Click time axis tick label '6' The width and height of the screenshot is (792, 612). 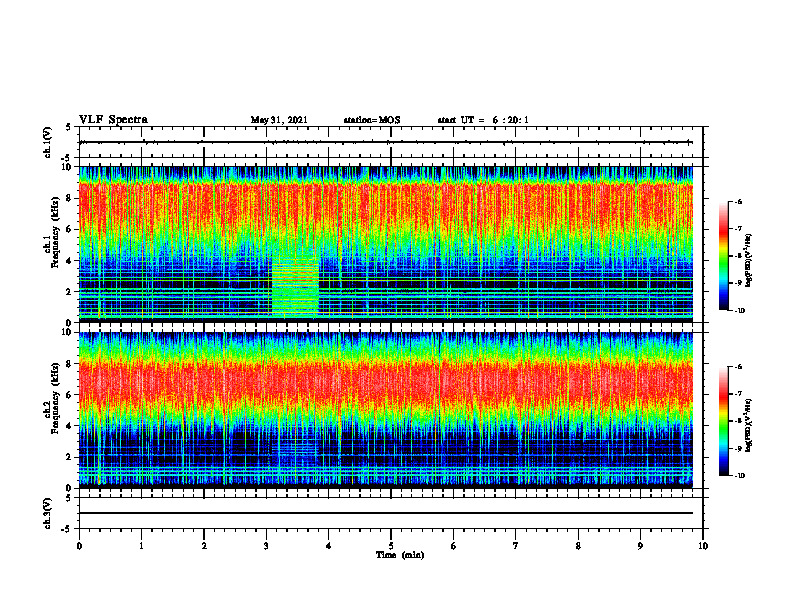pos(454,546)
